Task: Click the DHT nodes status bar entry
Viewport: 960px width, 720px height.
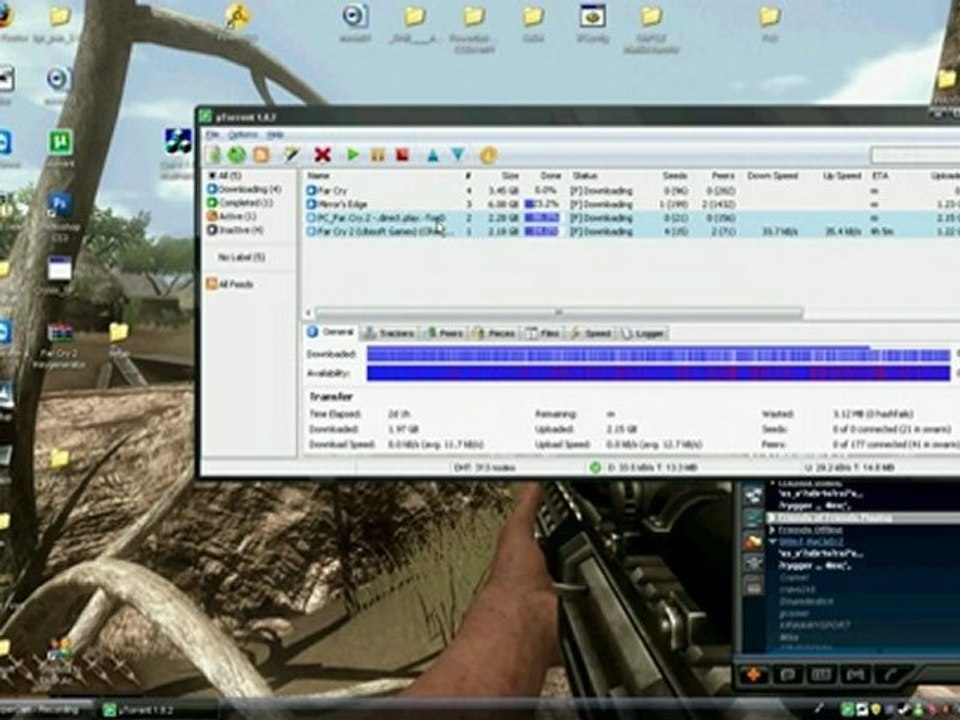Action: [x=485, y=468]
